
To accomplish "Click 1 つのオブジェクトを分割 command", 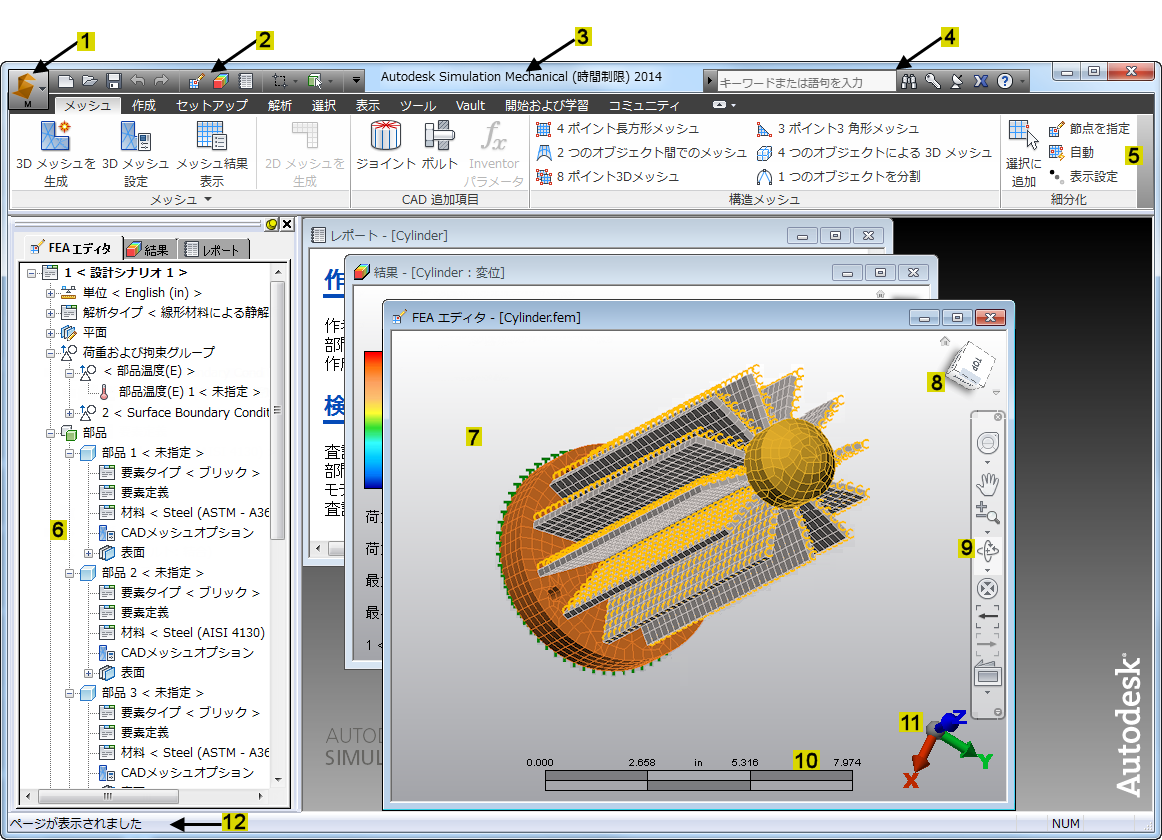I will click(838, 176).
